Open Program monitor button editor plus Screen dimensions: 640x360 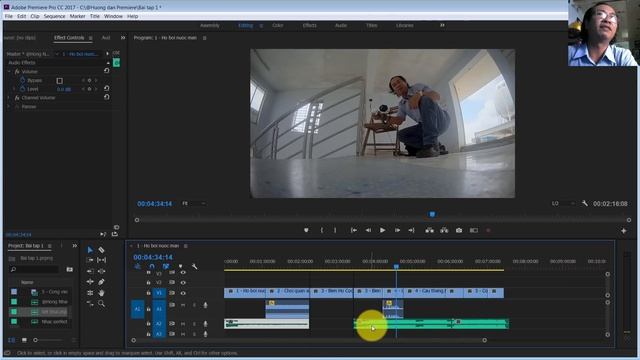tap(624, 231)
